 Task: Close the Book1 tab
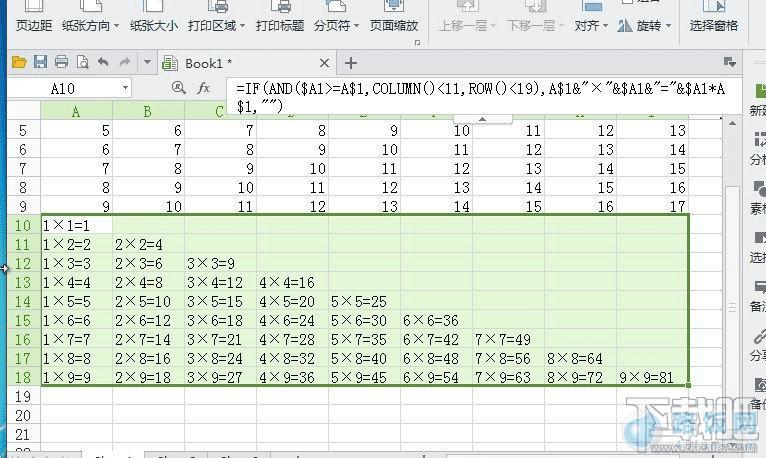(324, 63)
